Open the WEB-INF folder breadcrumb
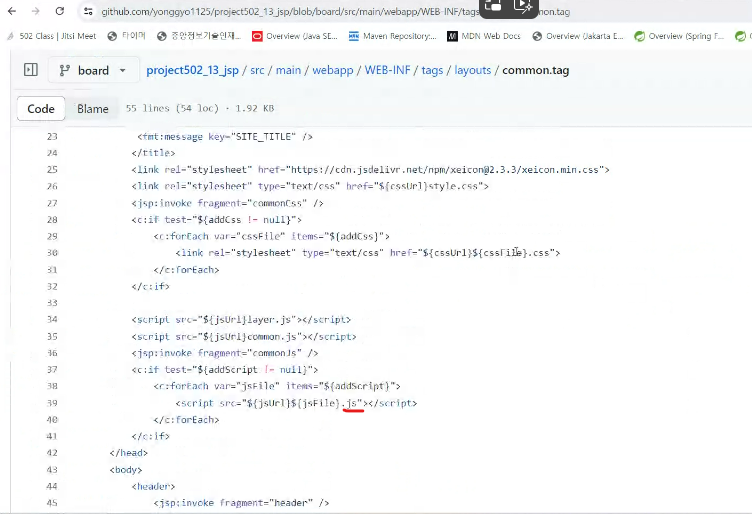The height and width of the screenshot is (514, 752). click(x=388, y=70)
